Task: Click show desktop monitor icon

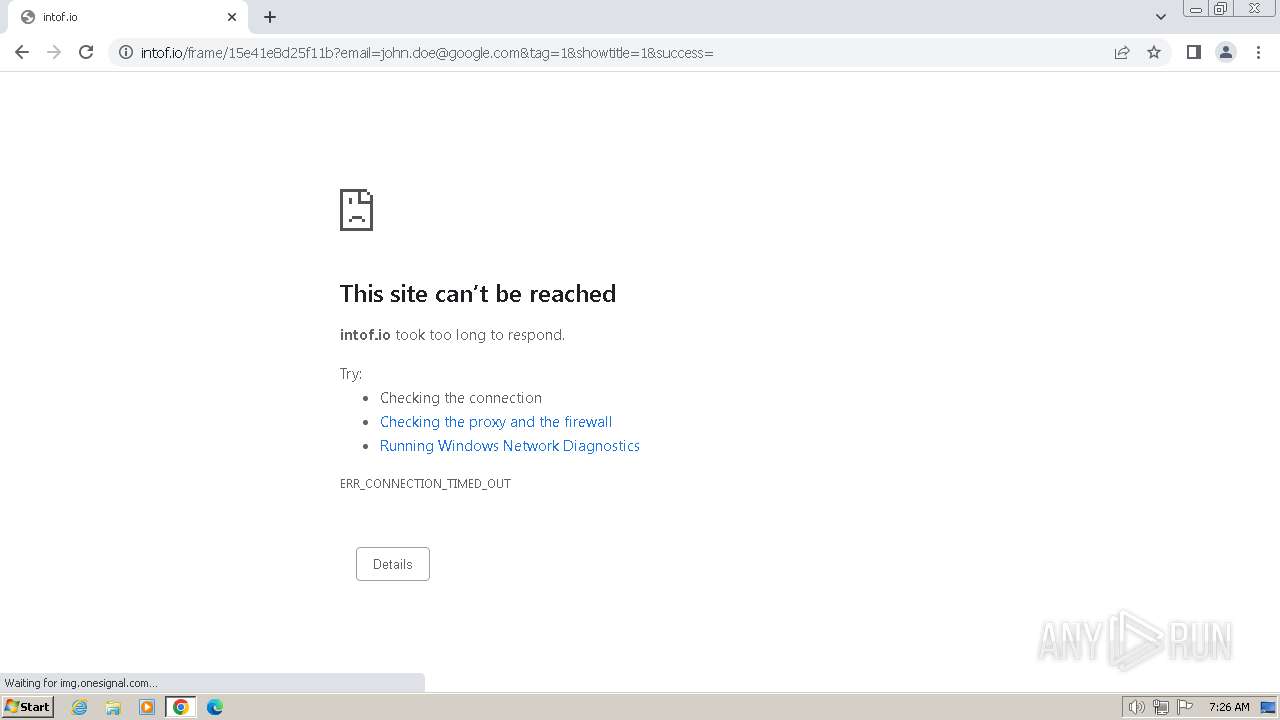Action: (x=1268, y=707)
